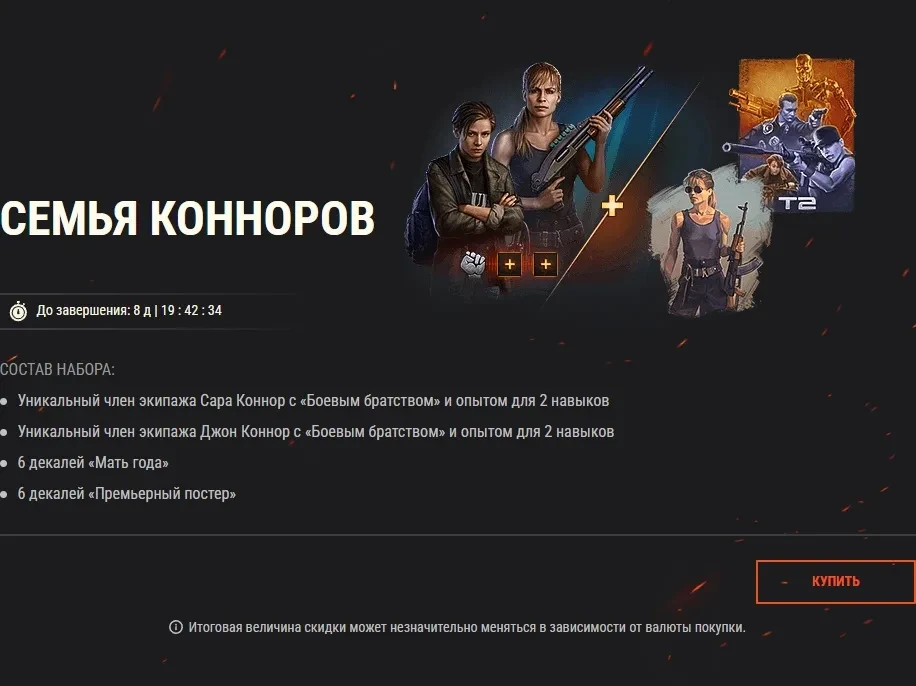916x686 pixels.
Task: Click the СОСТАВ НАБОРА heading
Action: [57, 369]
